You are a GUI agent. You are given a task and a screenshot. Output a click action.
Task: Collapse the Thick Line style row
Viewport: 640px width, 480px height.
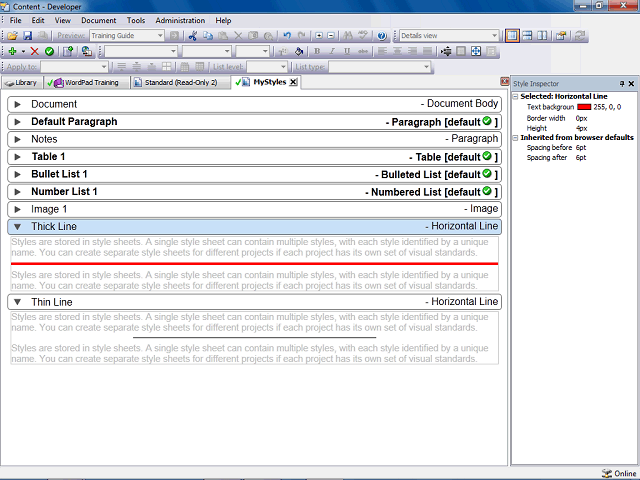coord(18,227)
